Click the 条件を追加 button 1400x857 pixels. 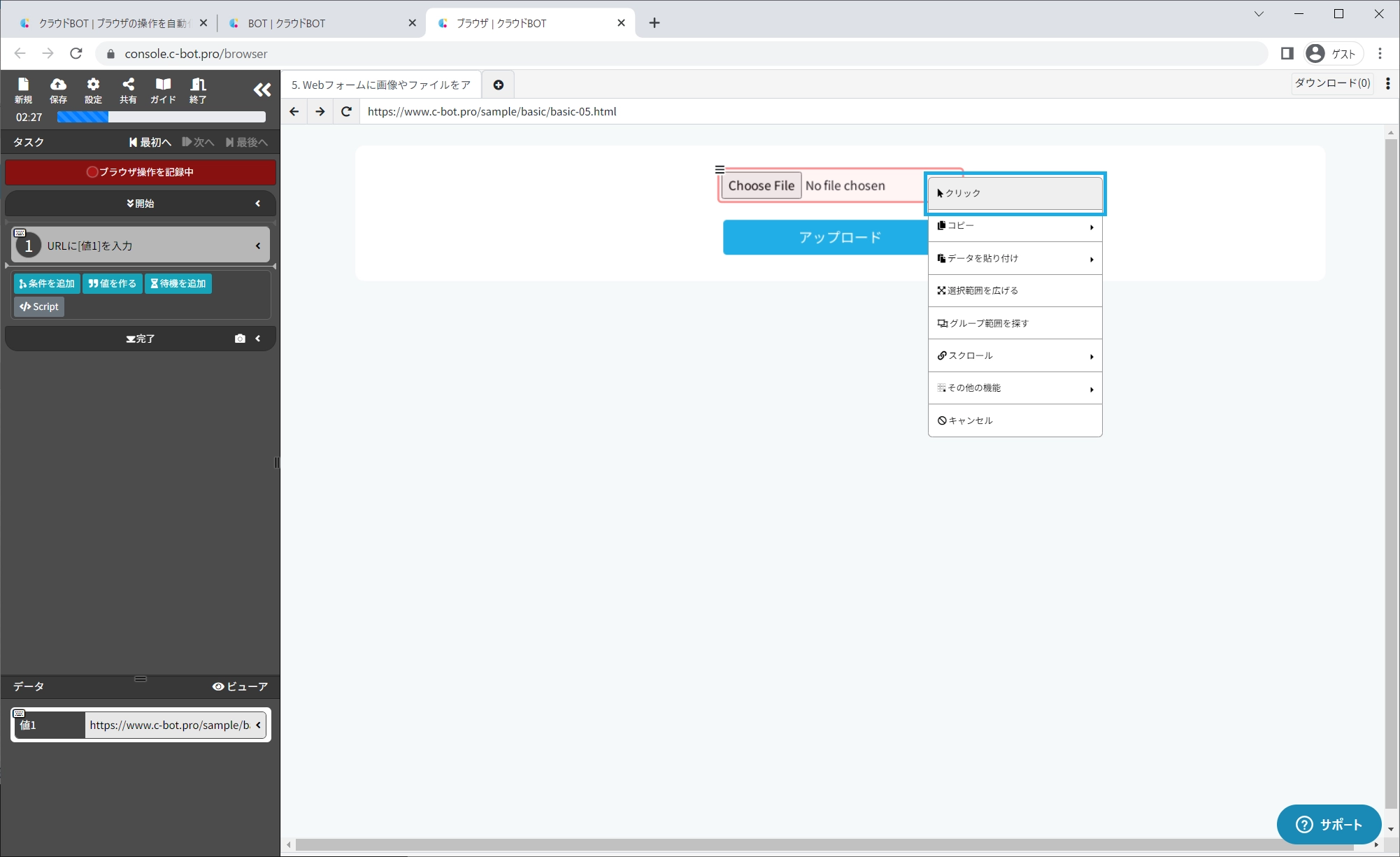click(47, 283)
